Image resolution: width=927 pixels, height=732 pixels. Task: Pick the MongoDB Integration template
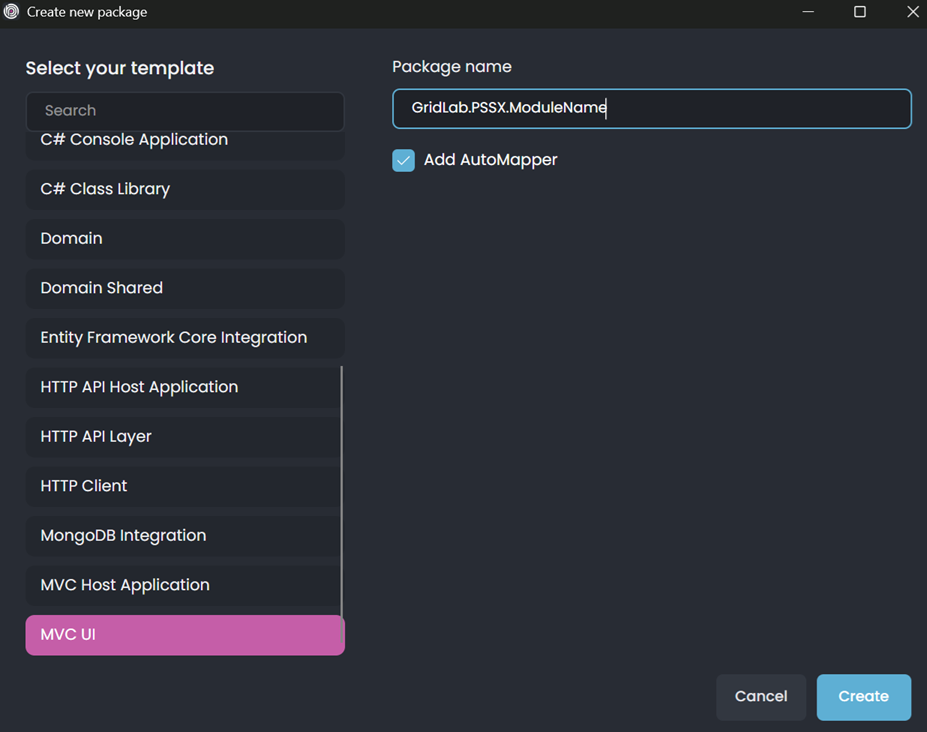click(183, 536)
